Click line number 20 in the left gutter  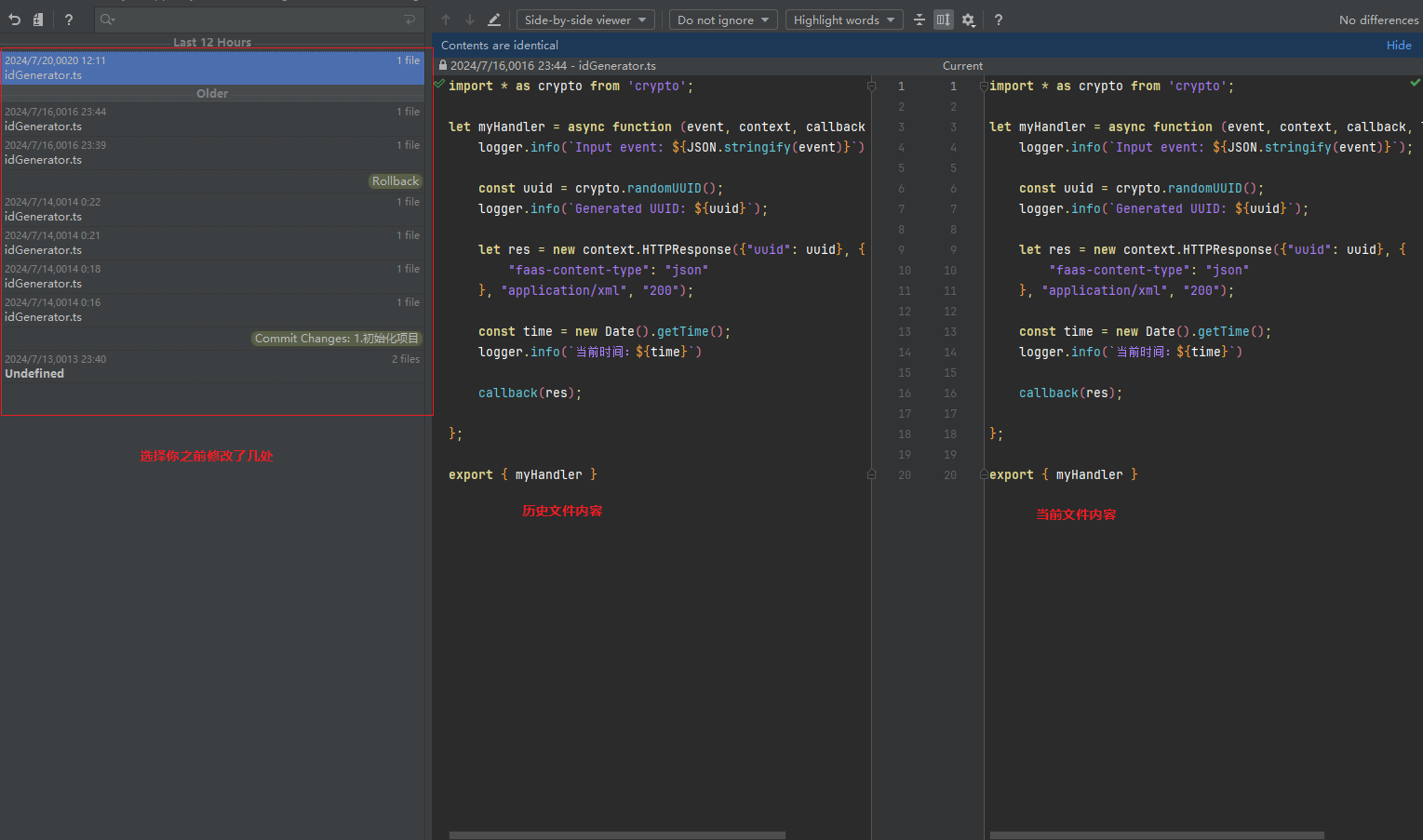coord(905,474)
